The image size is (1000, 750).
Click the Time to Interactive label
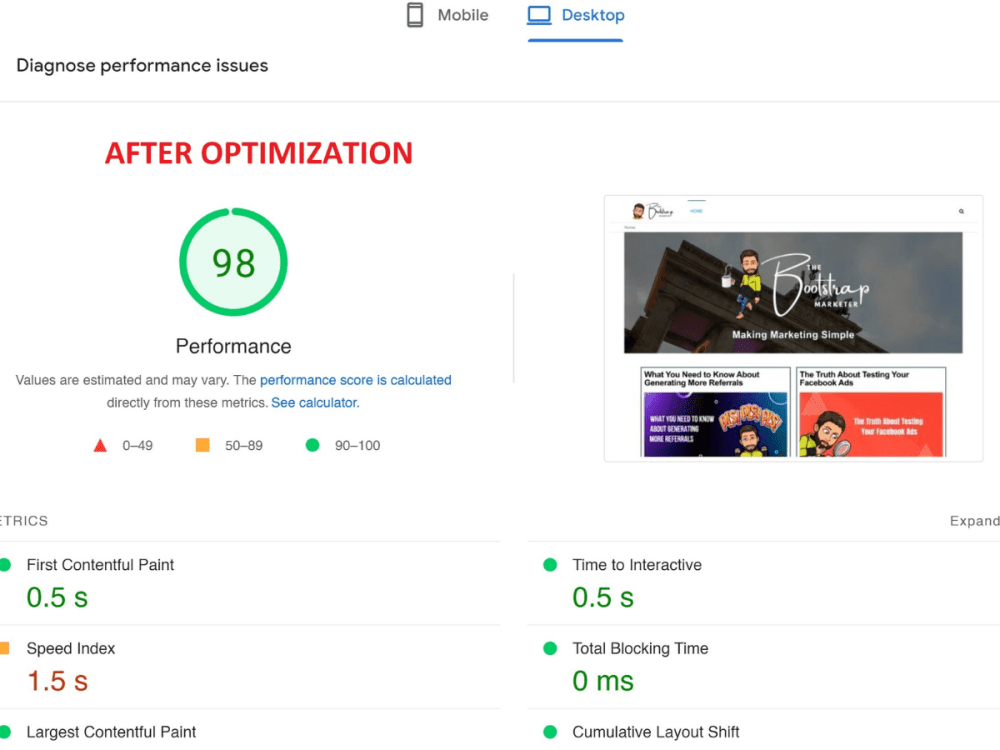click(x=636, y=565)
